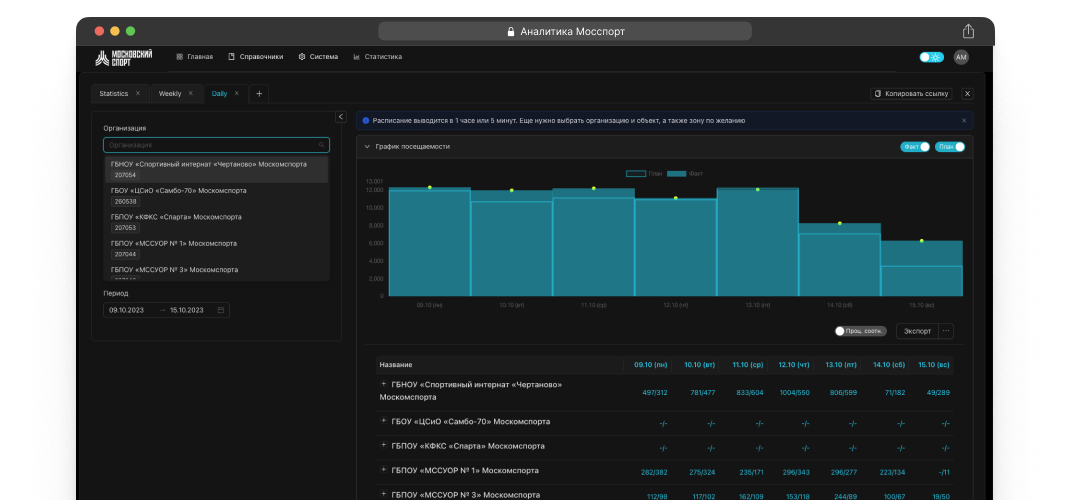
Task: Toggle the light/dark theme switch
Action: tap(931, 57)
